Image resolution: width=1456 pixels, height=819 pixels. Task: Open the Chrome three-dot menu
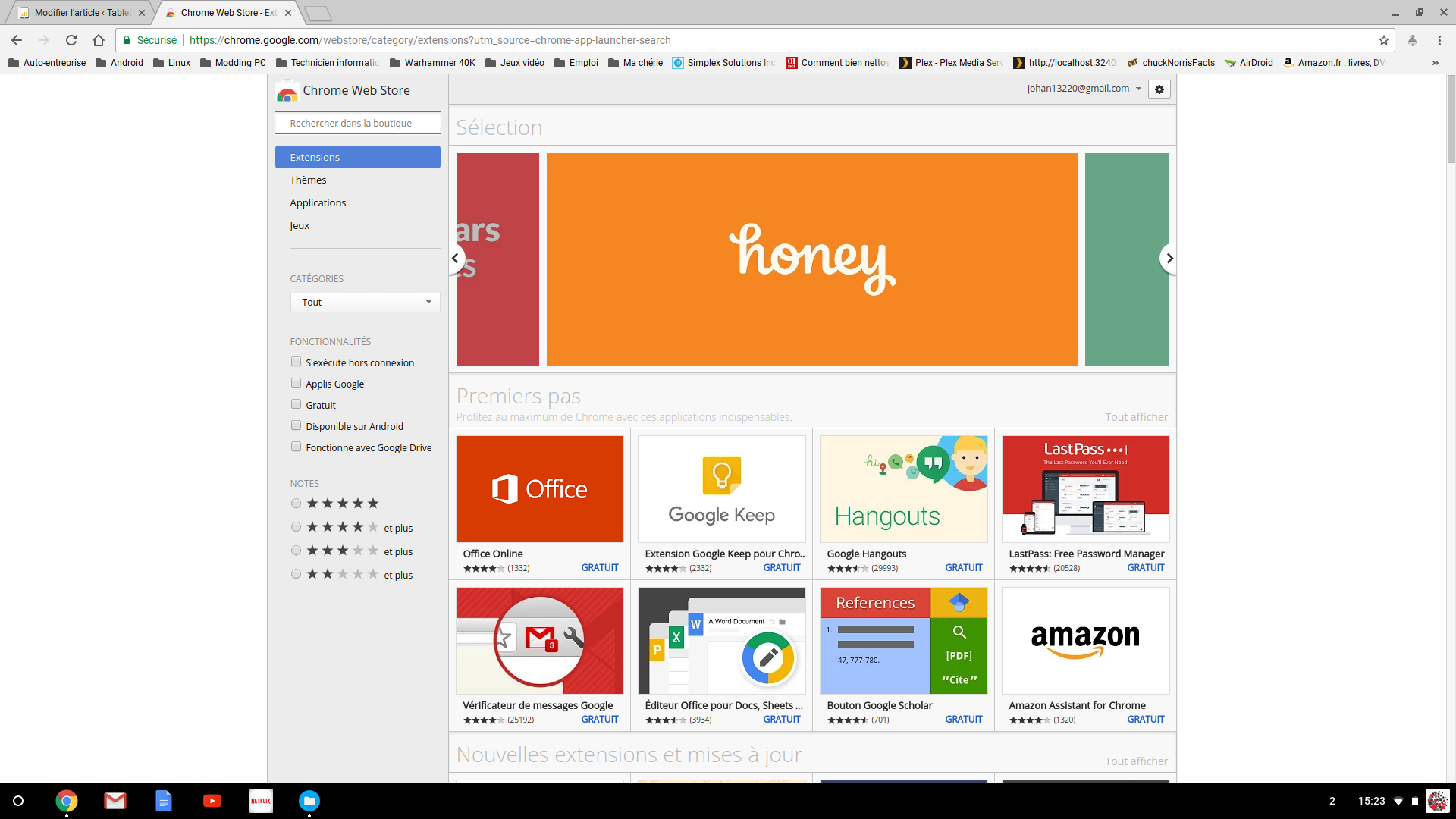(x=1439, y=40)
